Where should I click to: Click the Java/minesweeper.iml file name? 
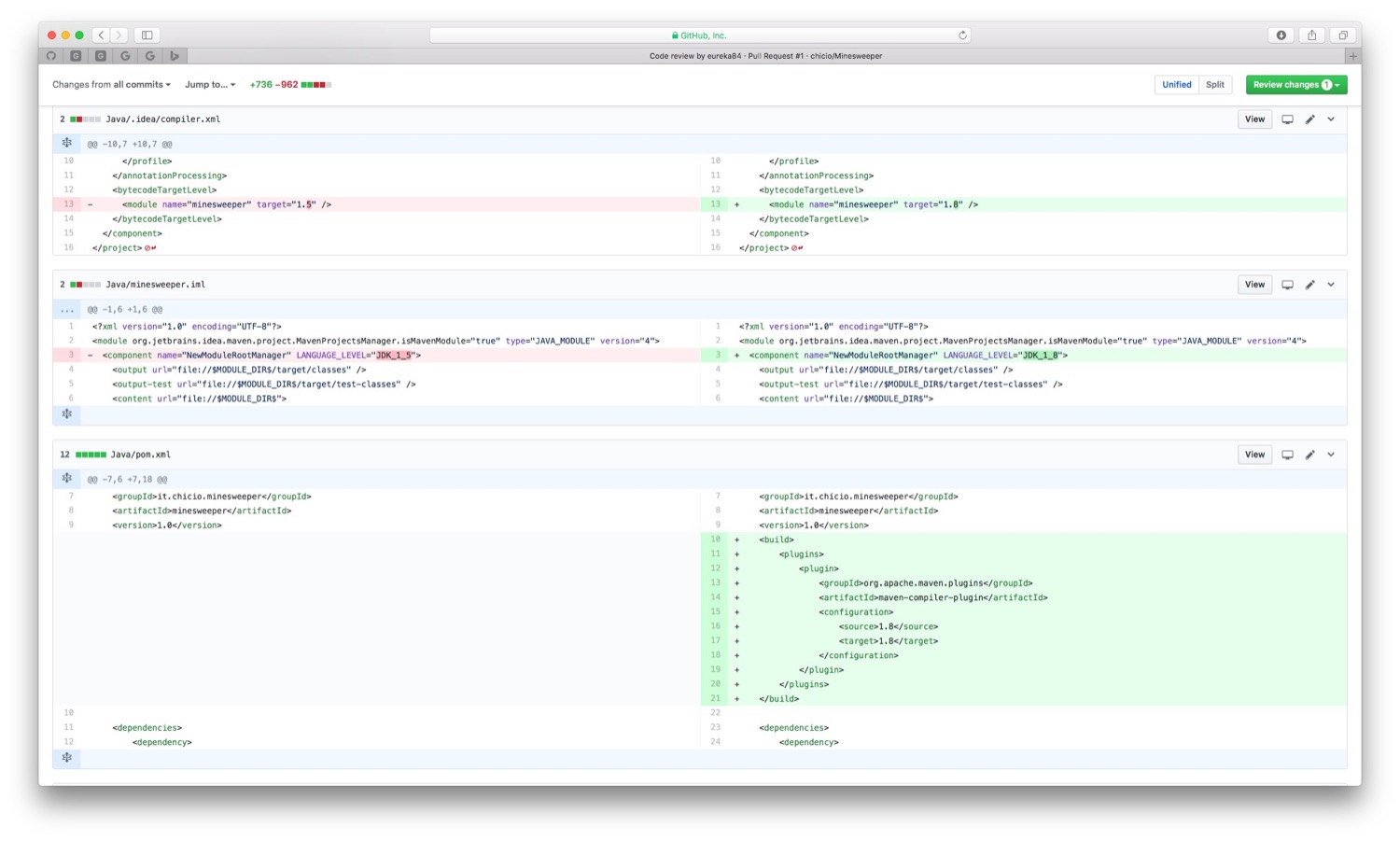(x=155, y=285)
